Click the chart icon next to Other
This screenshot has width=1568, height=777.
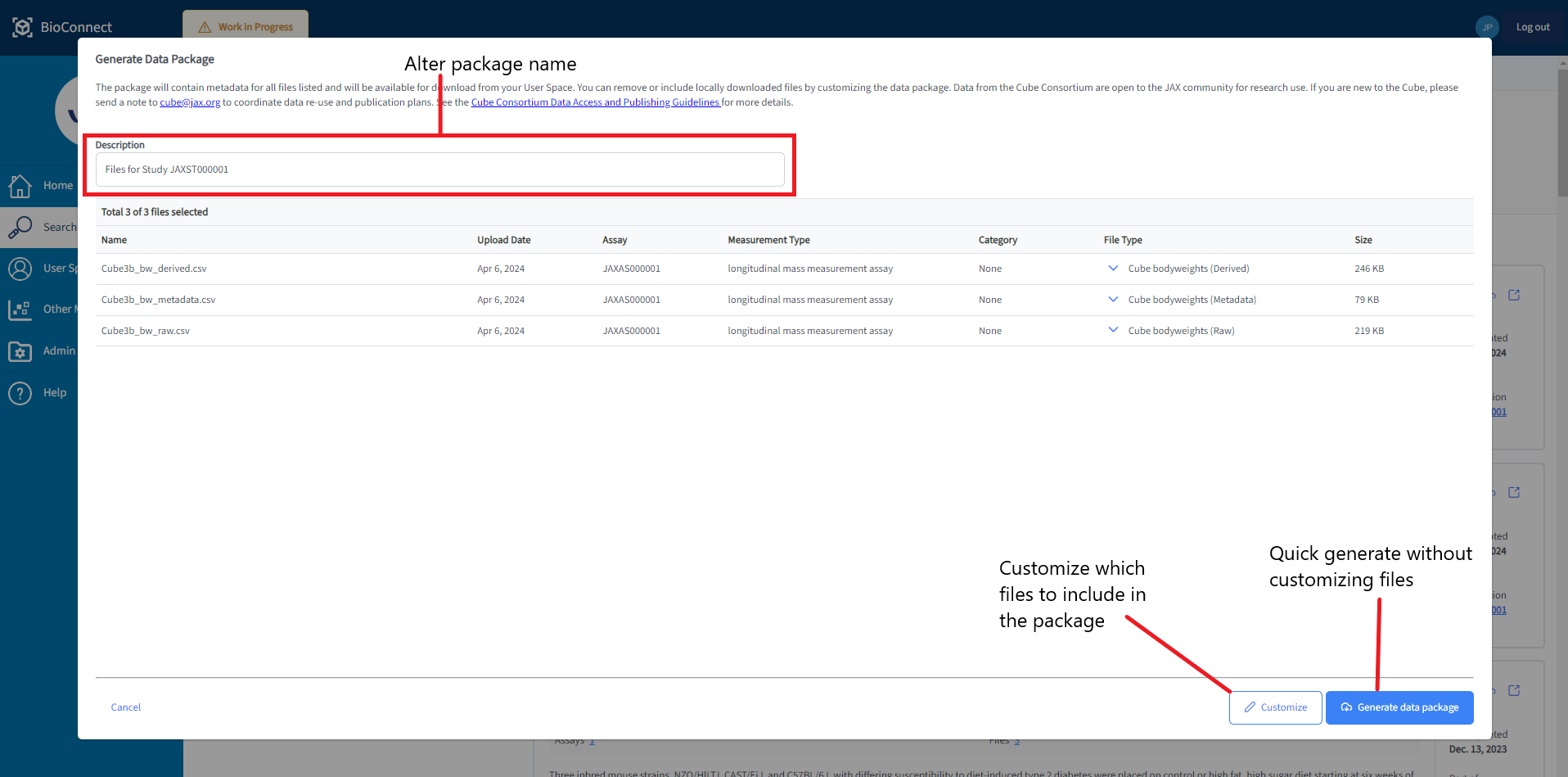20,309
